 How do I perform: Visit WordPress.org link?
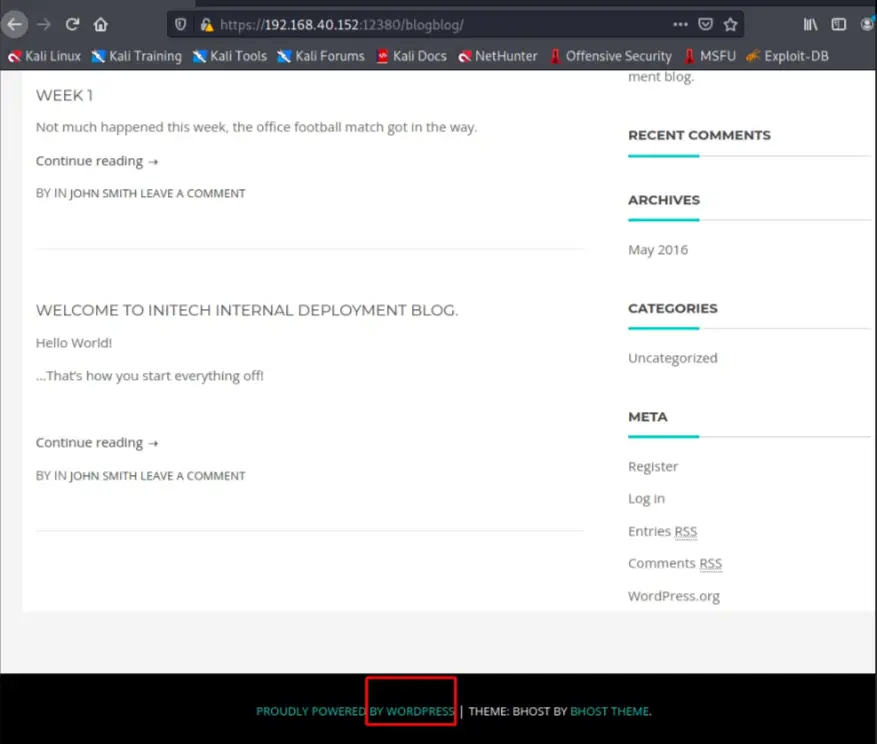point(674,596)
